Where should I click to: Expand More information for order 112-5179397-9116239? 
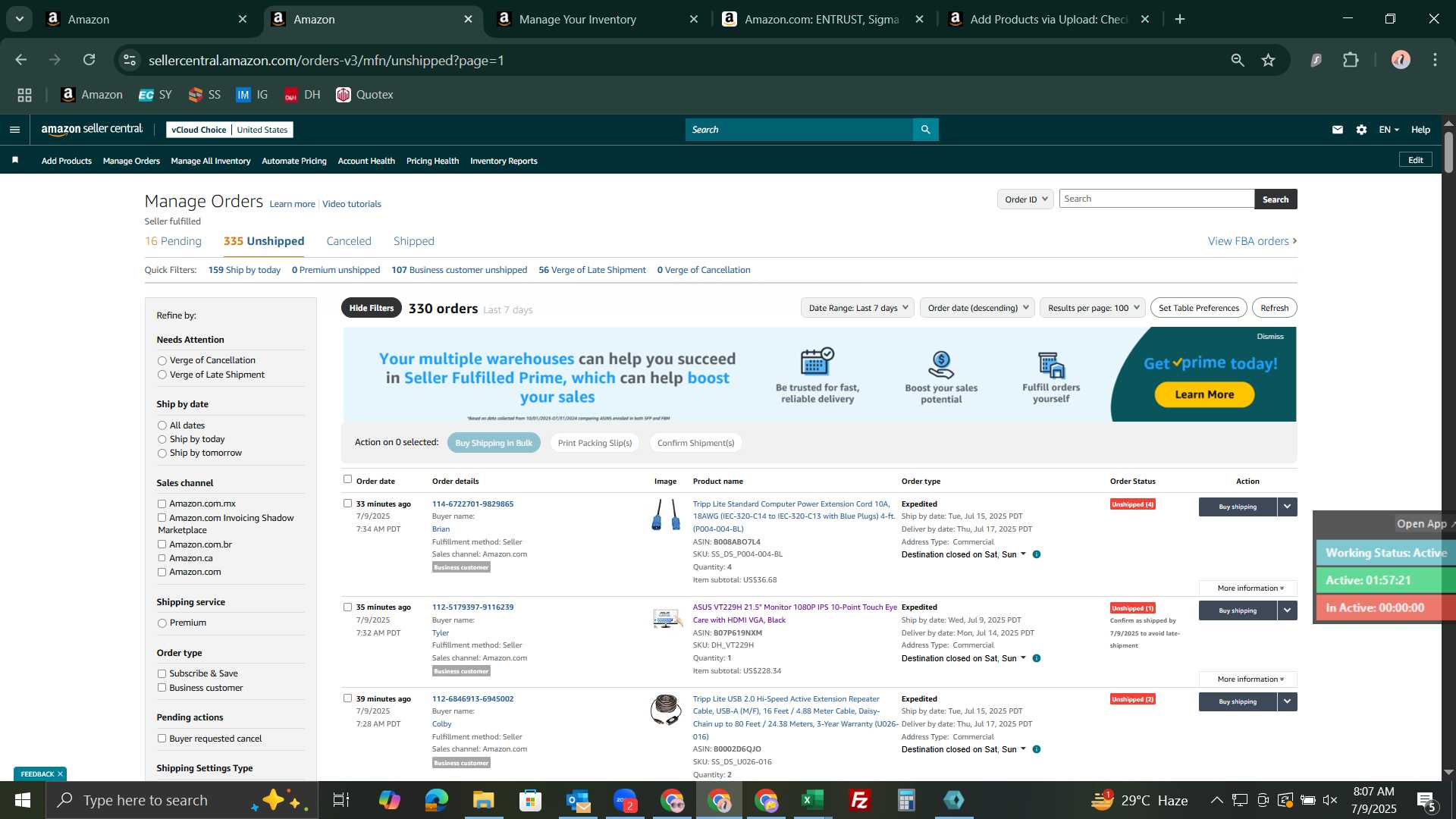(1248, 679)
